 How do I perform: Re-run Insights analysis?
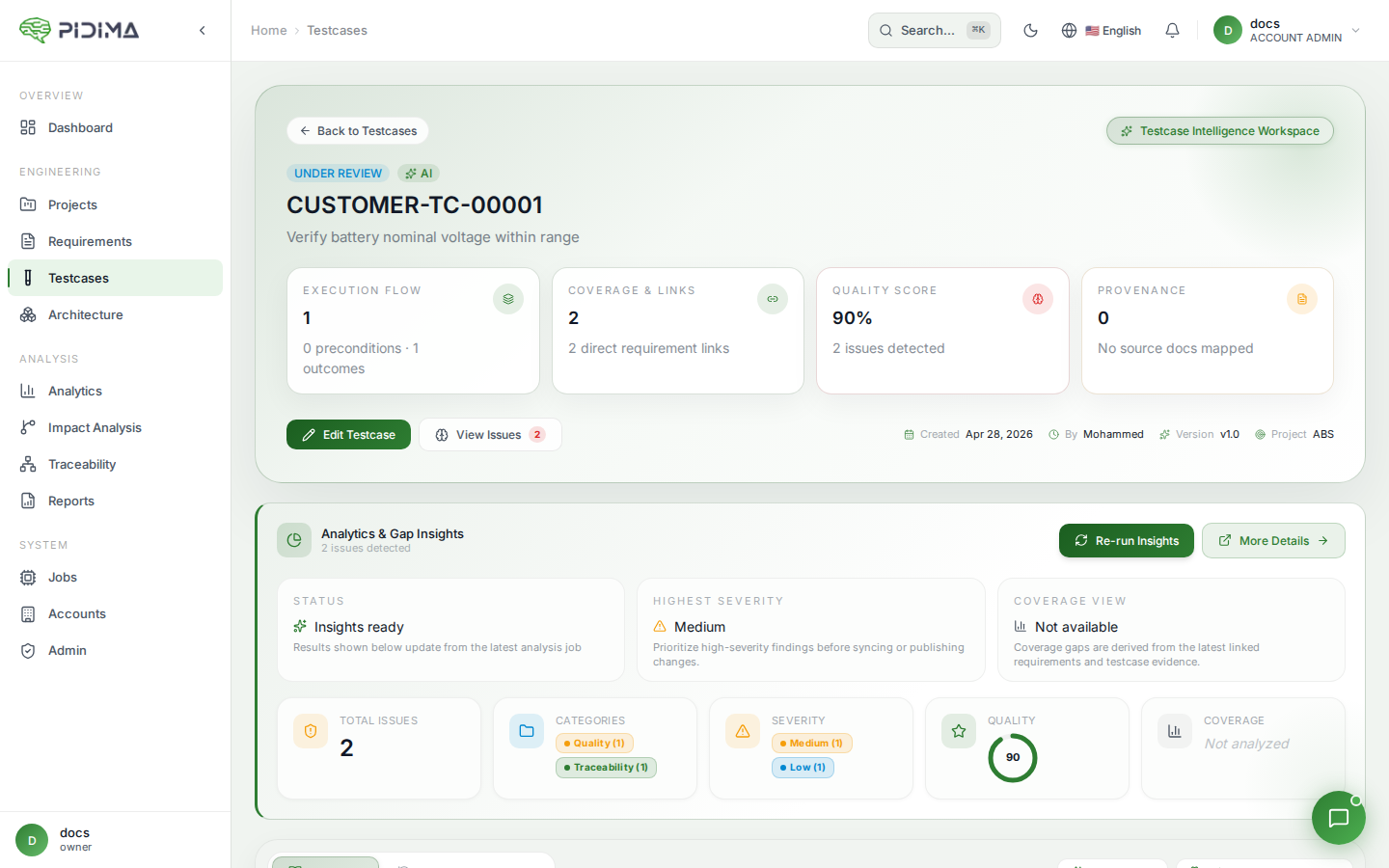1127,540
